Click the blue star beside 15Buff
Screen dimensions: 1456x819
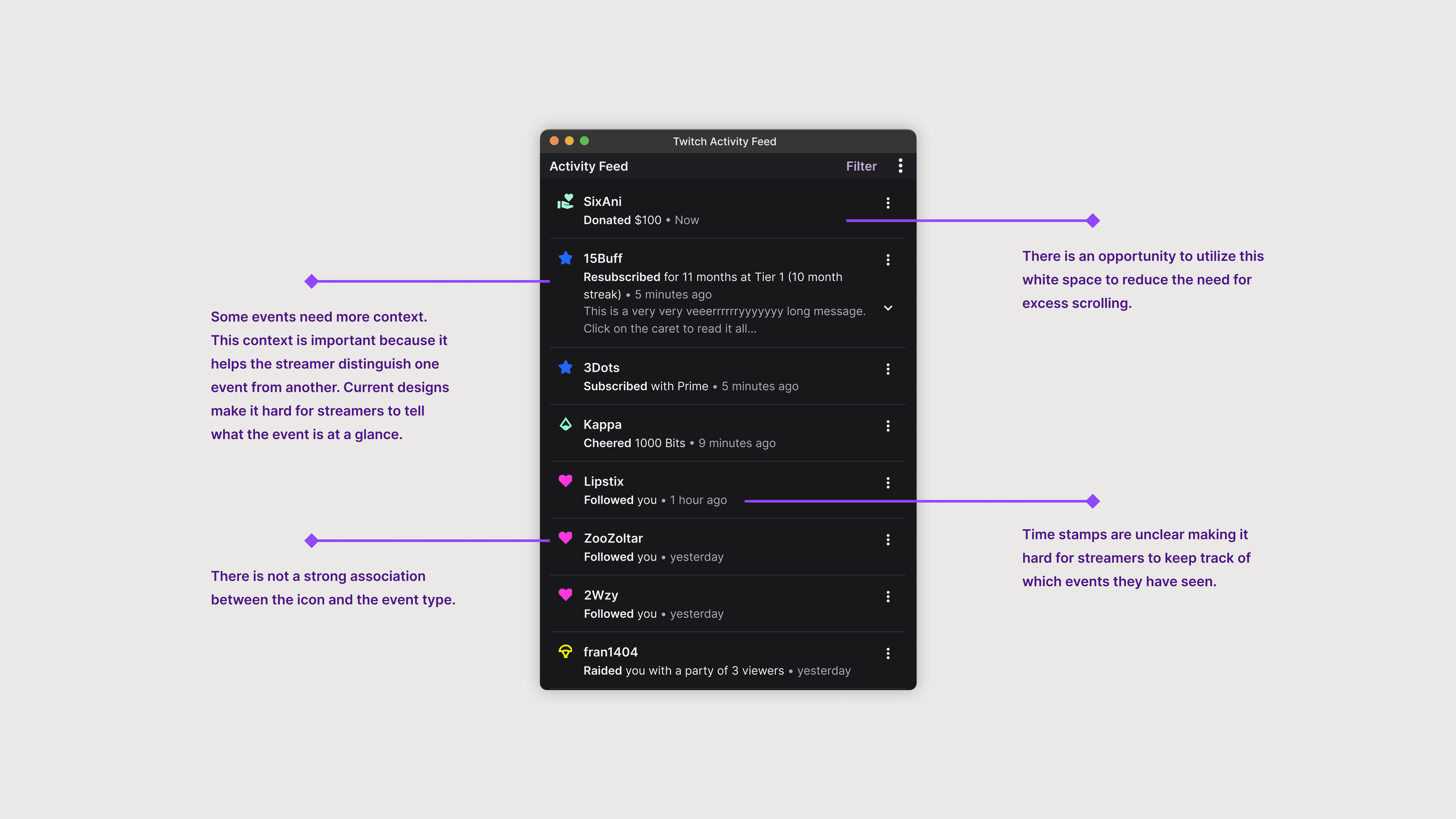coord(565,258)
